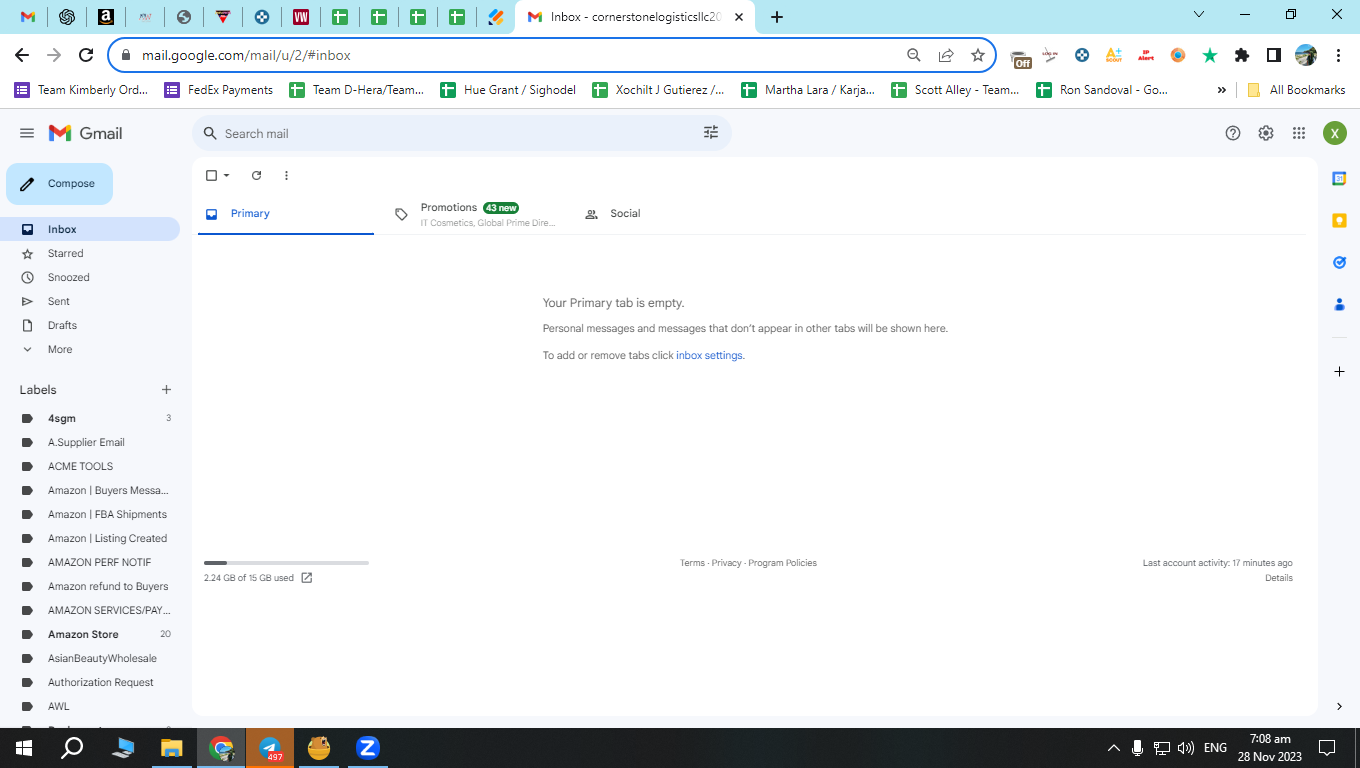Open Telegram from the taskbar
Screen dimensions: 1360x768
point(270,748)
